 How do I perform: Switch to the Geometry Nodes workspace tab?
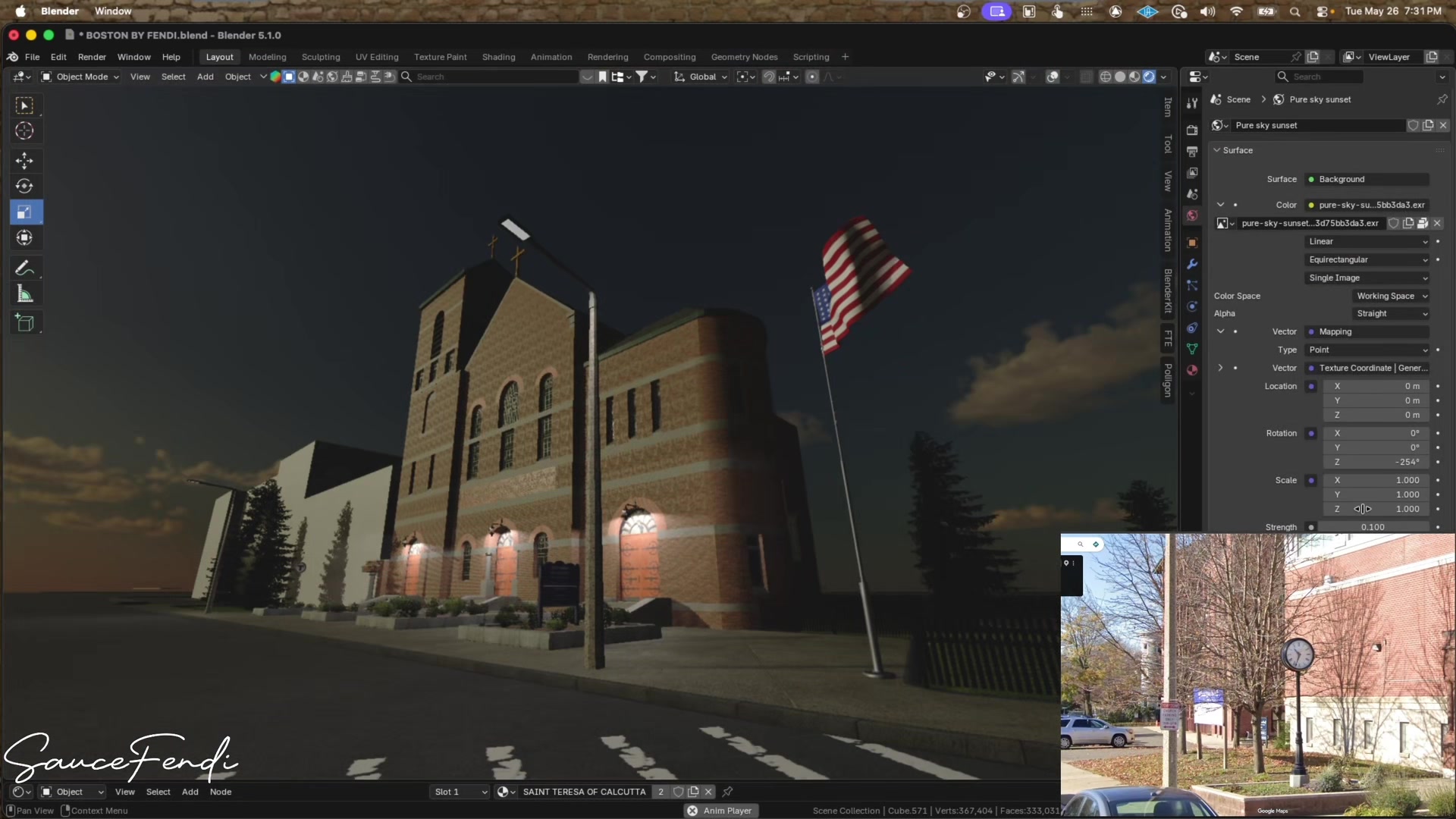[744, 57]
